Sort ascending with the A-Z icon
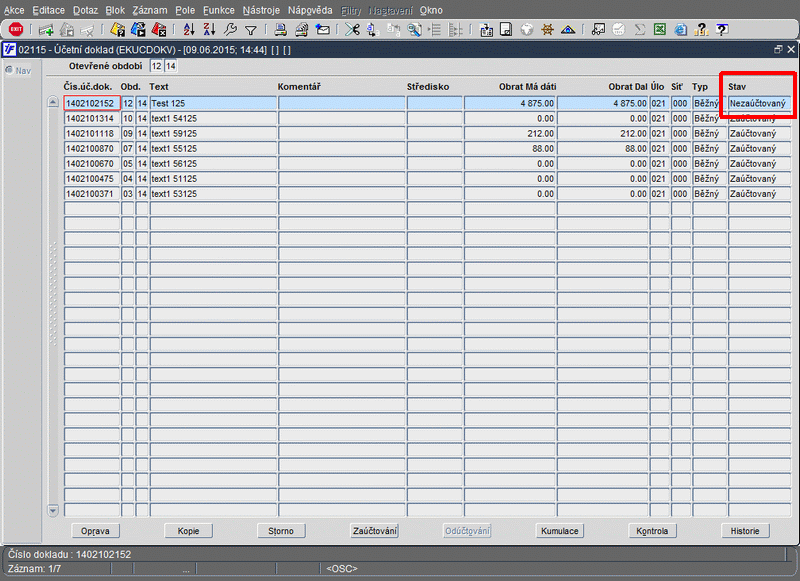 [x=189, y=30]
